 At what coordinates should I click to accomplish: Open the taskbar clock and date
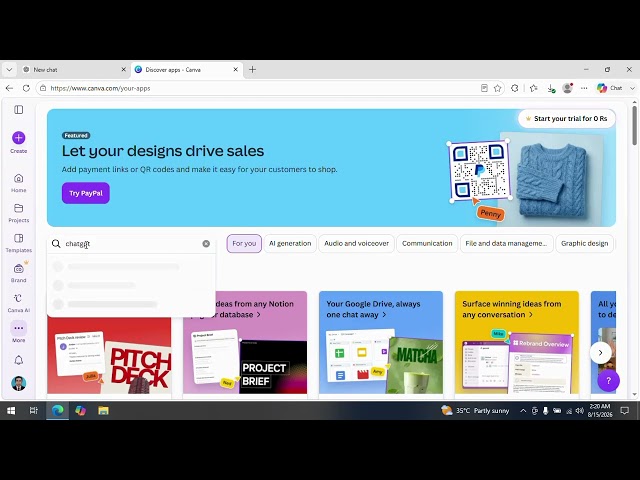coord(600,411)
